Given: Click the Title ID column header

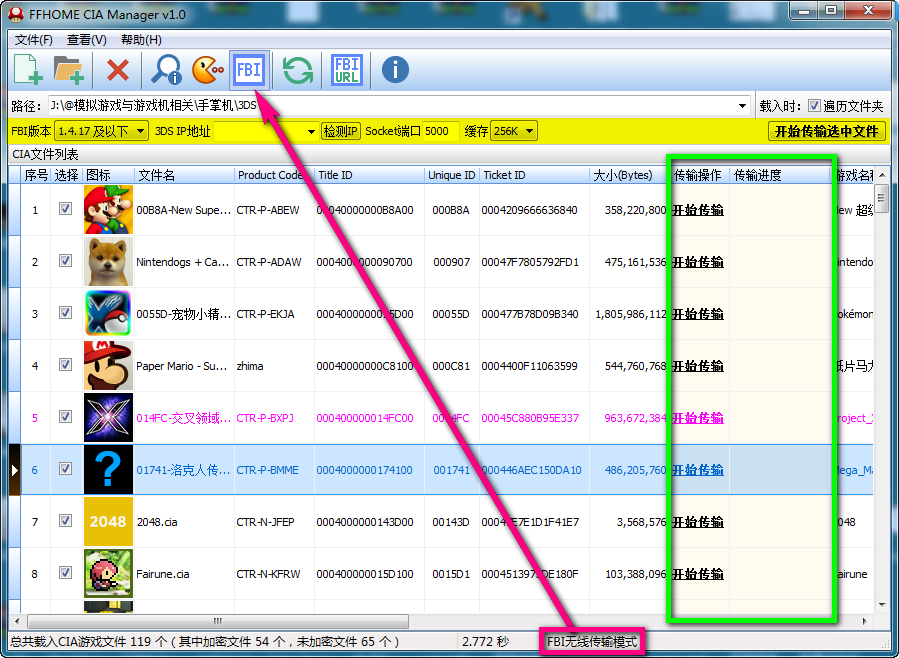Looking at the screenshot, I should [x=369, y=175].
